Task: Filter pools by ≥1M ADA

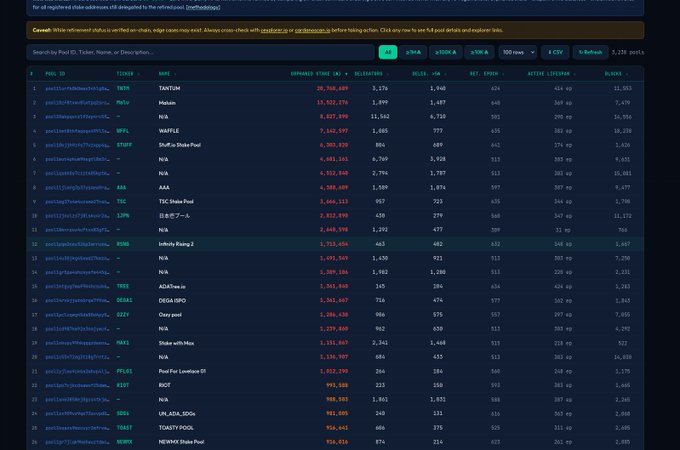Action: pyautogui.click(x=413, y=52)
